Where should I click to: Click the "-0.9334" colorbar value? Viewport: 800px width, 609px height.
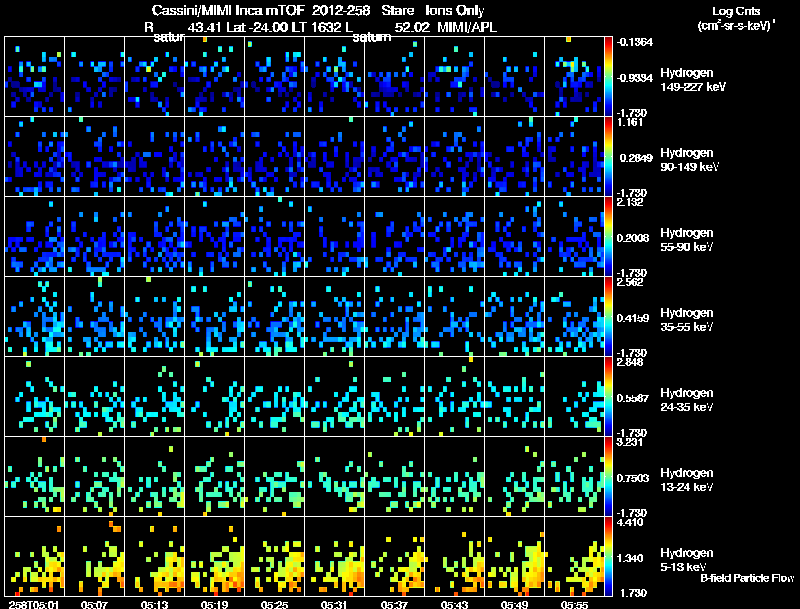635,78
